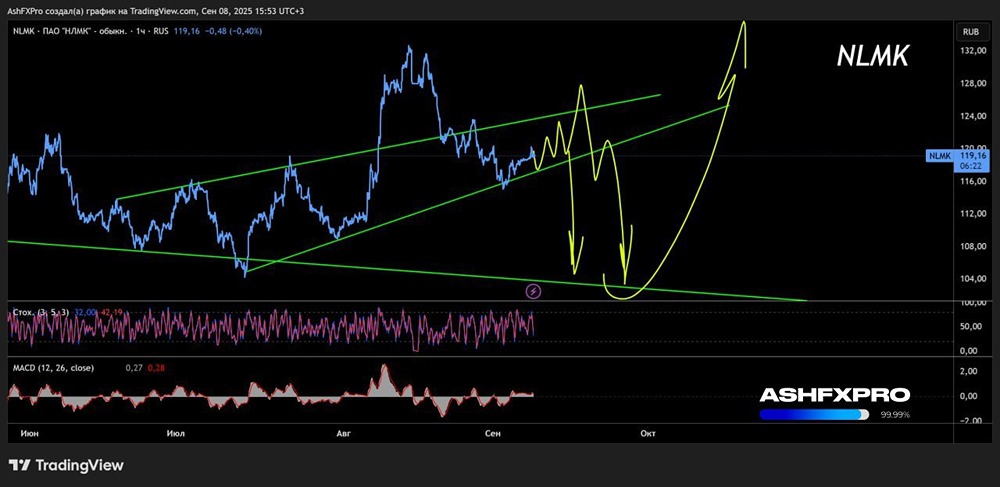Click the NLMK symbol tag on the price scale
Screen dimensions: 1000x487
(940, 156)
